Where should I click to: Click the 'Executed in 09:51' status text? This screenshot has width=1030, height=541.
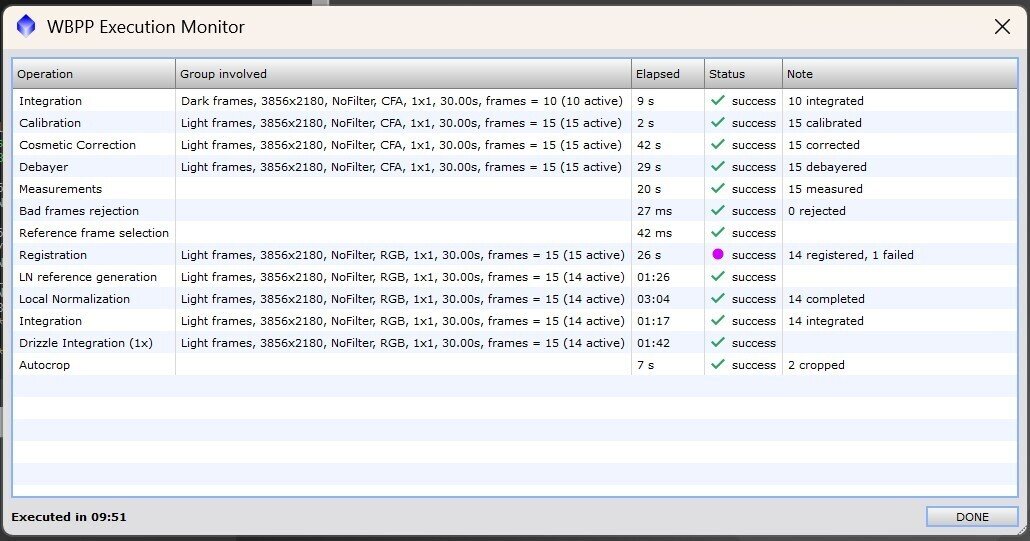pyautogui.click(x=69, y=517)
